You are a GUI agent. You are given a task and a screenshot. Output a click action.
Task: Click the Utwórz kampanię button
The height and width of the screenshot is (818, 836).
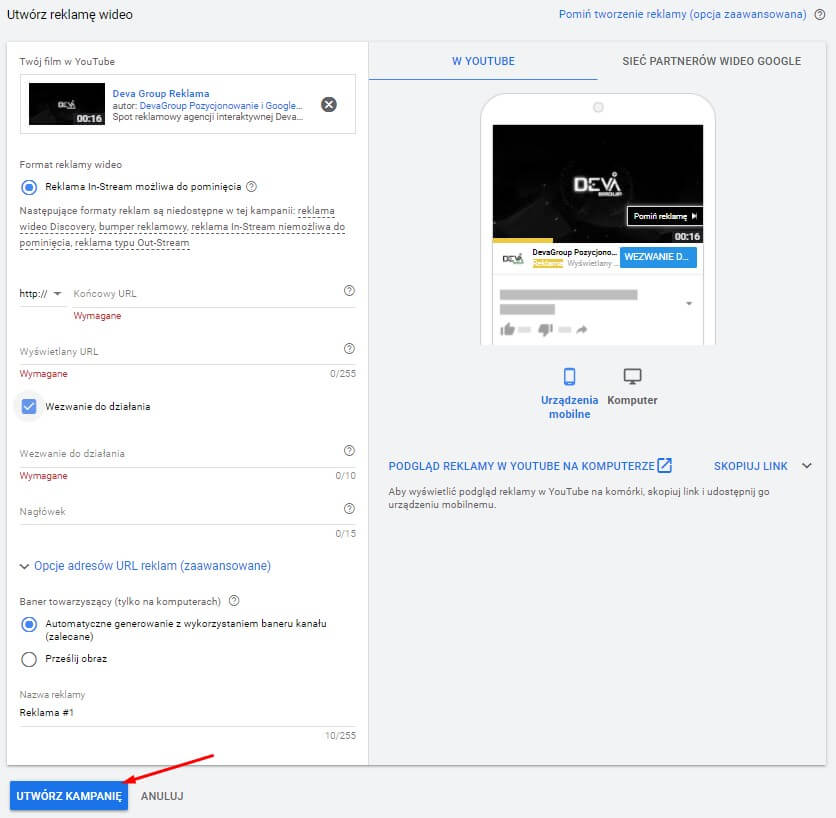[x=69, y=796]
